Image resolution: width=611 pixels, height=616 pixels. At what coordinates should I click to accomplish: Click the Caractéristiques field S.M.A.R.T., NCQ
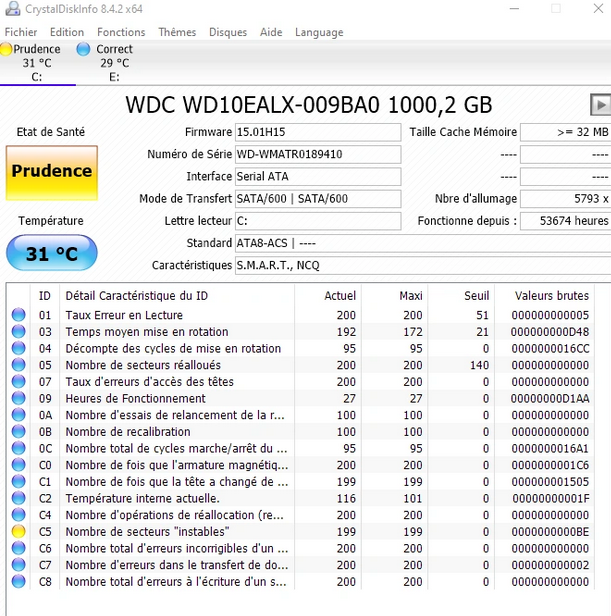[423, 265]
